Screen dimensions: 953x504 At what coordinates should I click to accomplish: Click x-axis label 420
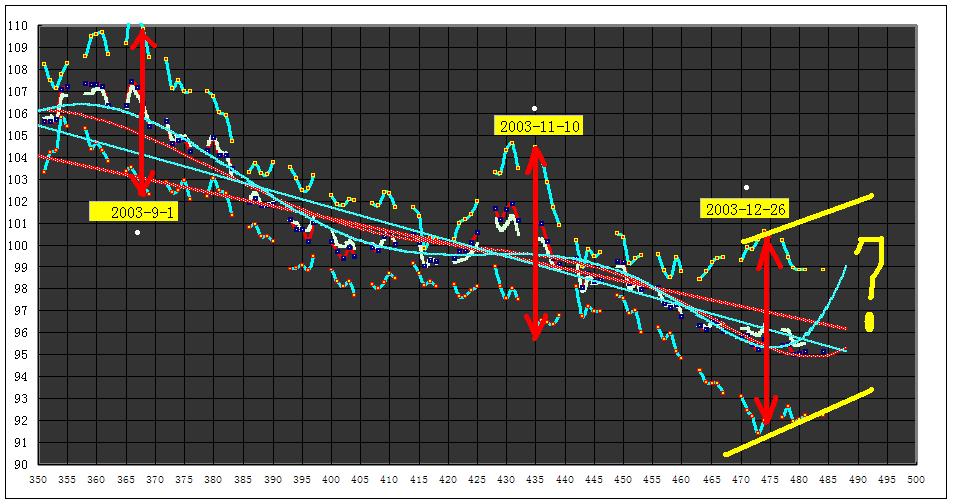[x=448, y=480]
